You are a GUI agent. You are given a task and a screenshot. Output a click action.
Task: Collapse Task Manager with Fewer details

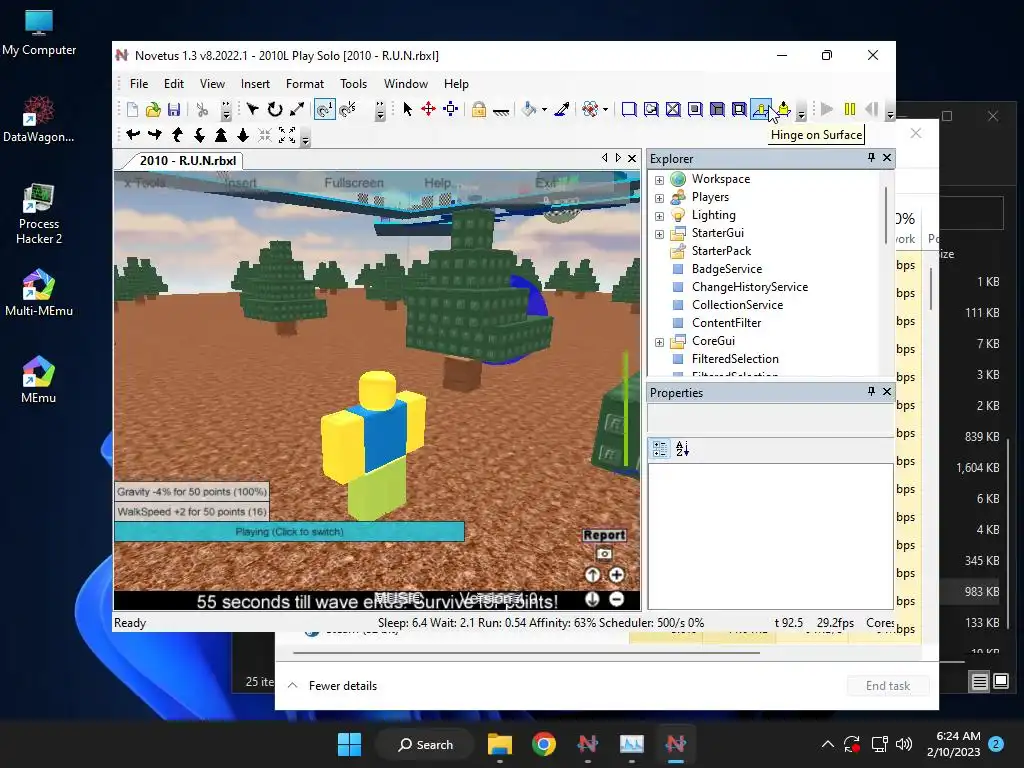click(332, 686)
